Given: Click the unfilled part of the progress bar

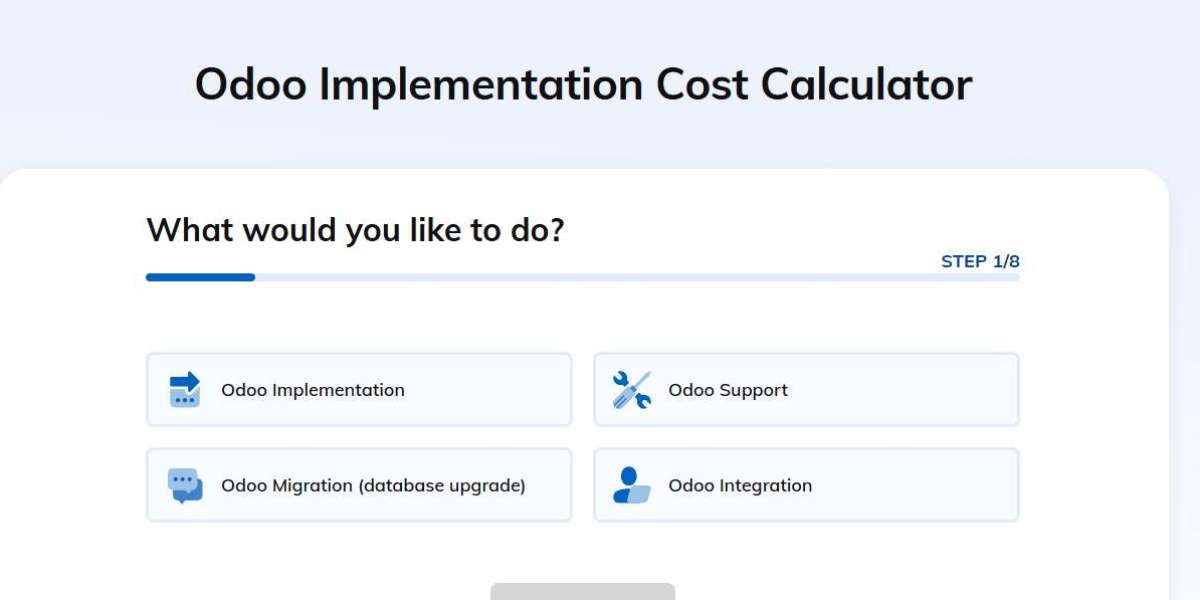Looking at the screenshot, I should pos(637,277).
